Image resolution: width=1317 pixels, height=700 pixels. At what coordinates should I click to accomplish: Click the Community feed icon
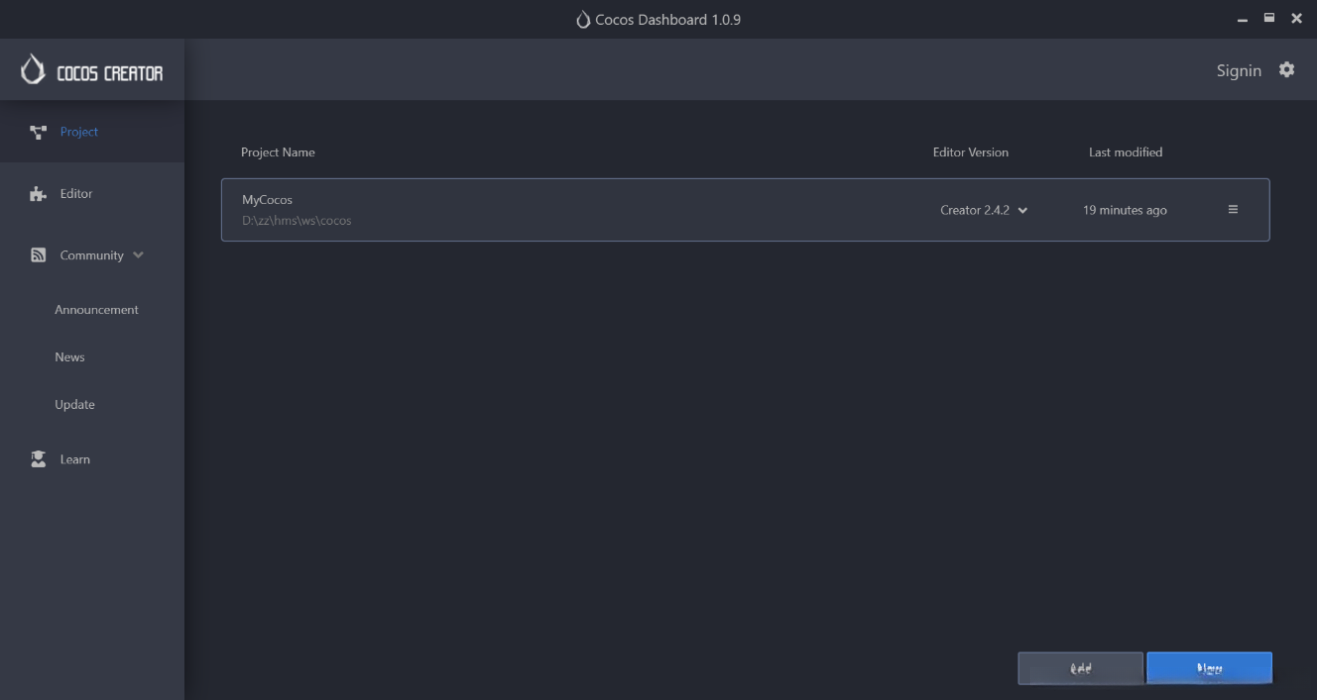click(x=38, y=256)
